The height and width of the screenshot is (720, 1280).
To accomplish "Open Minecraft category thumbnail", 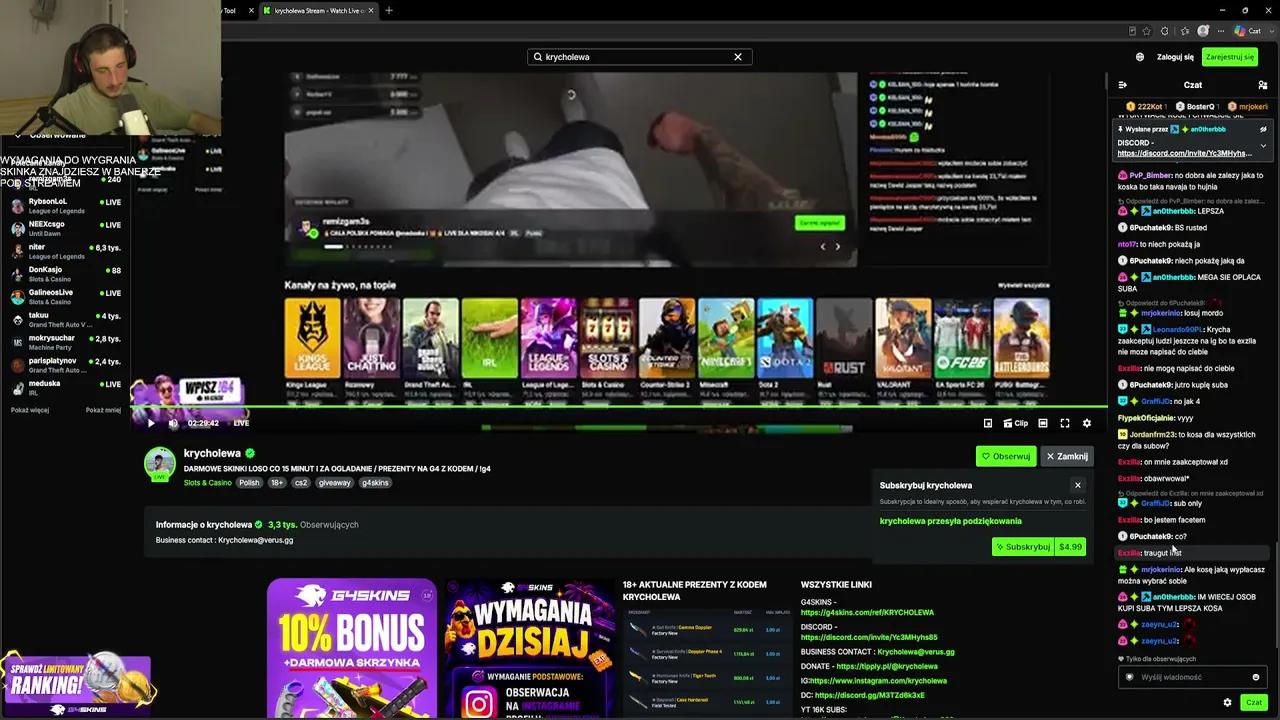I will click(x=726, y=337).
